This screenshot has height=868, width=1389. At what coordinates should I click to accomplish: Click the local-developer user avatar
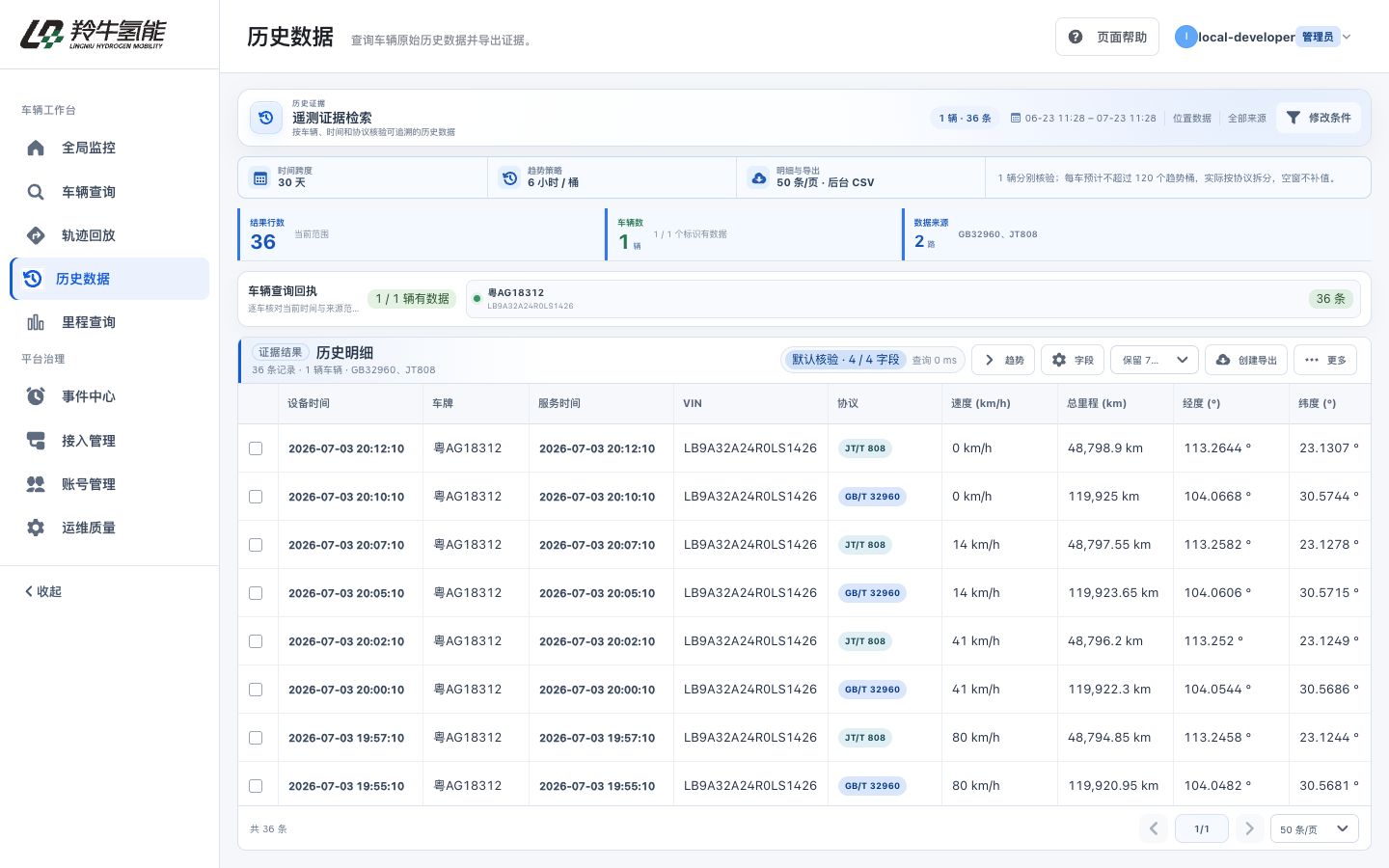1185,37
